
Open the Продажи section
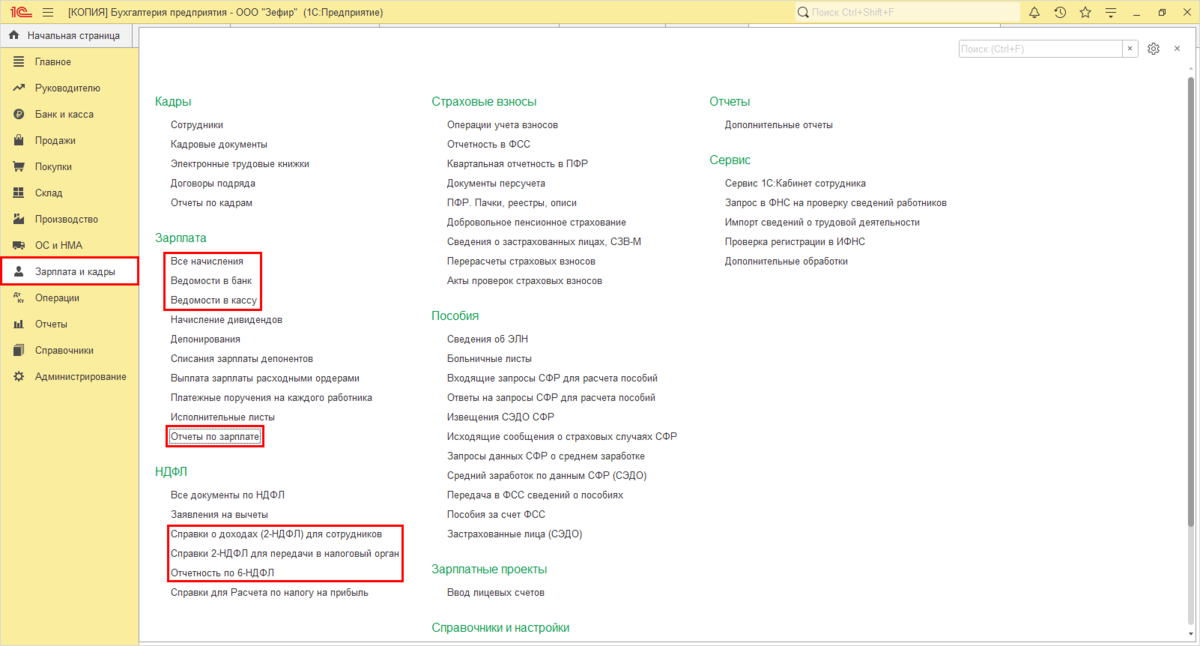(68, 141)
